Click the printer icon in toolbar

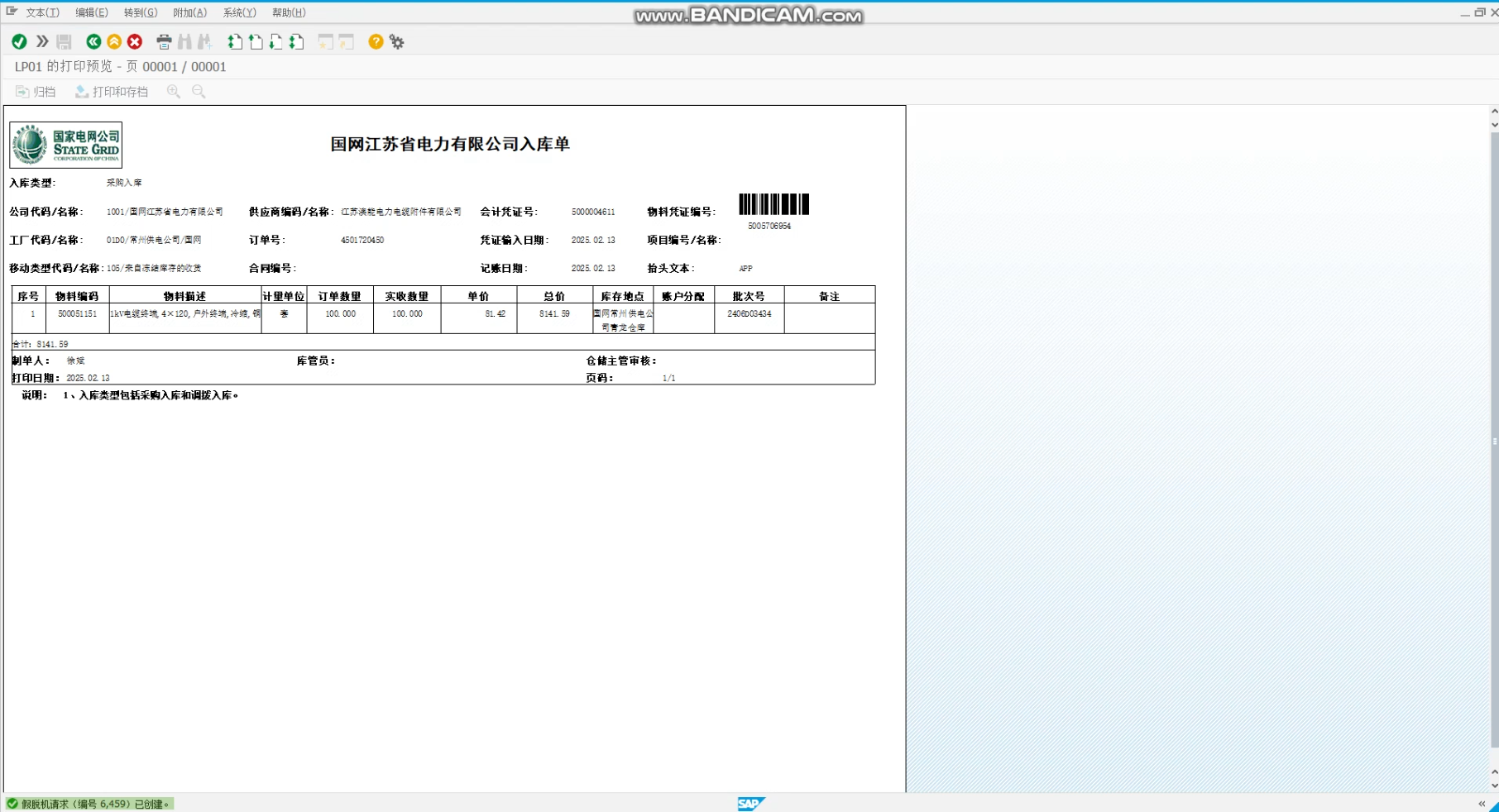[164, 42]
